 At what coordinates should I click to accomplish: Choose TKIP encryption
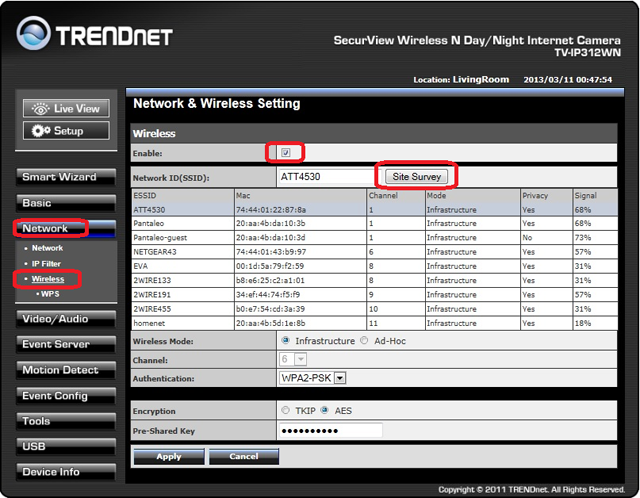coord(287,411)
